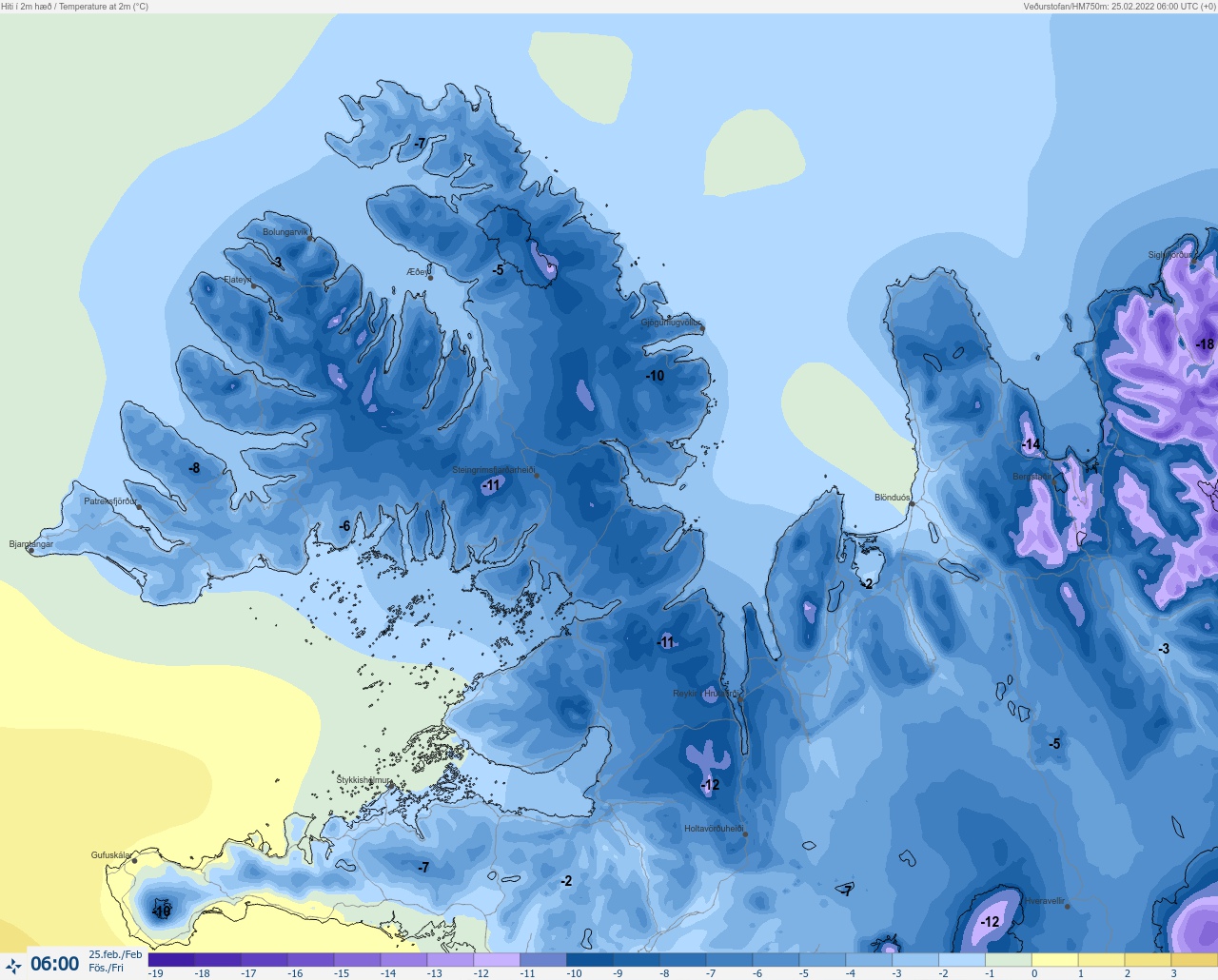Click the -12 value left of Hveravellir

click(x=990, y=922)
